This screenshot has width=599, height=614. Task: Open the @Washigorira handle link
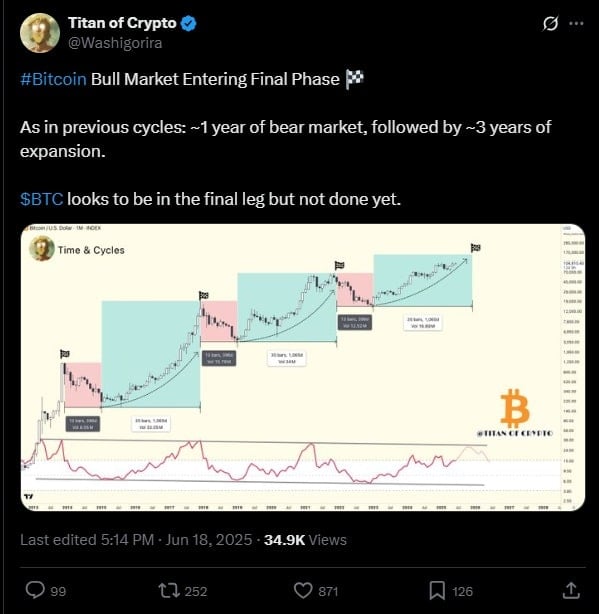click(115, 43)
